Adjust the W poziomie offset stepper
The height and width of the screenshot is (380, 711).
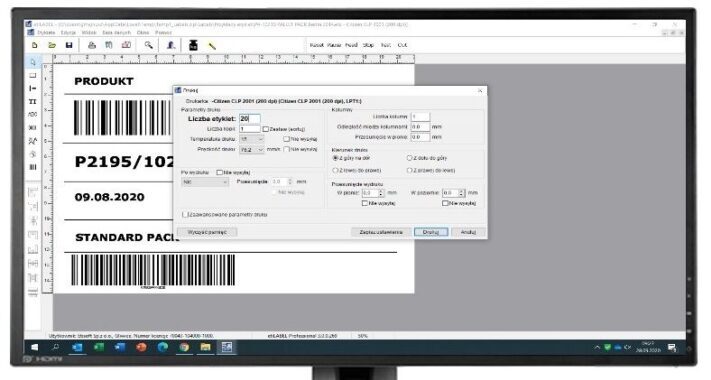pos(462,193)
